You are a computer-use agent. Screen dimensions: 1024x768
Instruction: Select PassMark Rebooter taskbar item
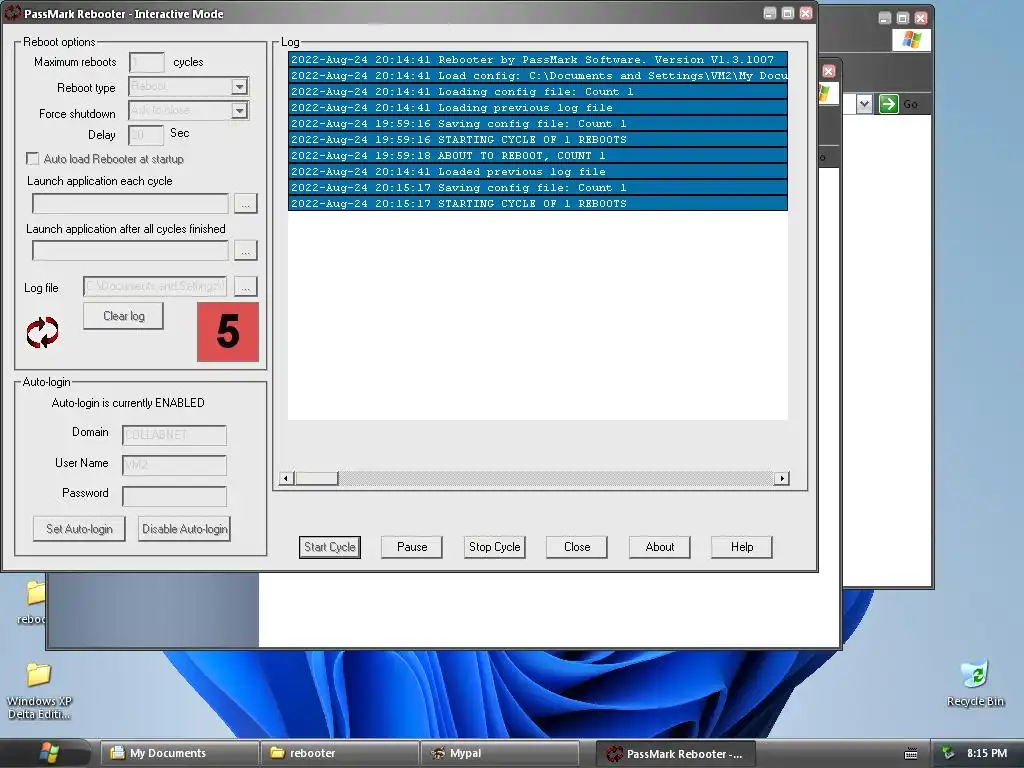pyautogui.click(x=675, y=754)
